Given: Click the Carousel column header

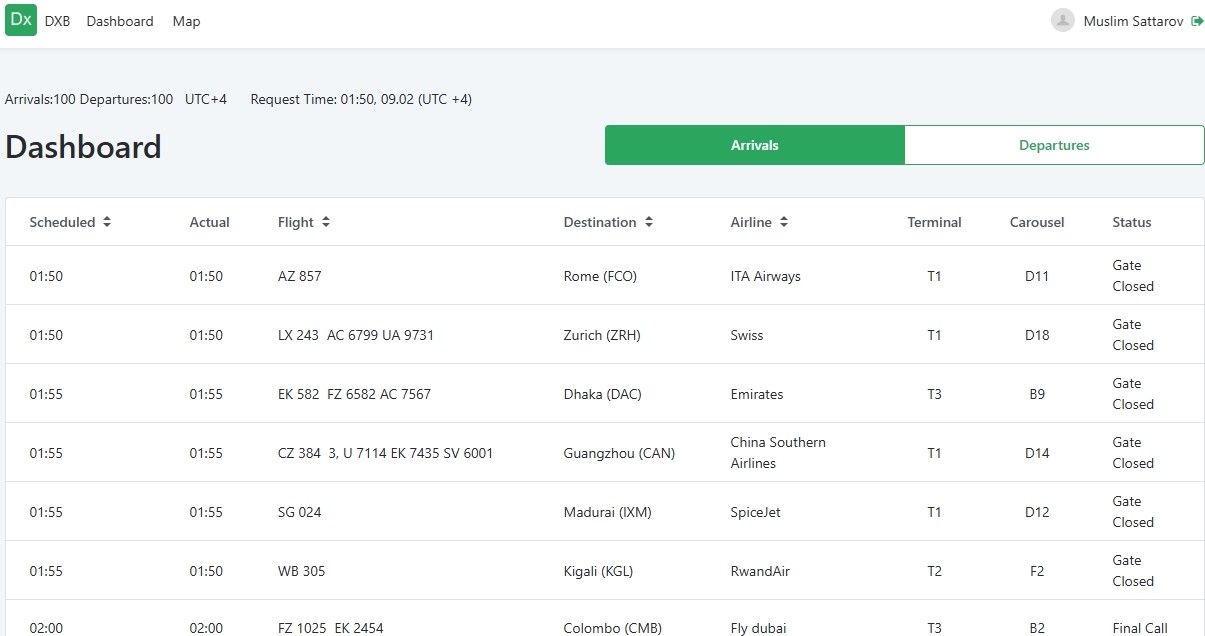Looking at the screenshot, I should click(x=1037, y=222).
